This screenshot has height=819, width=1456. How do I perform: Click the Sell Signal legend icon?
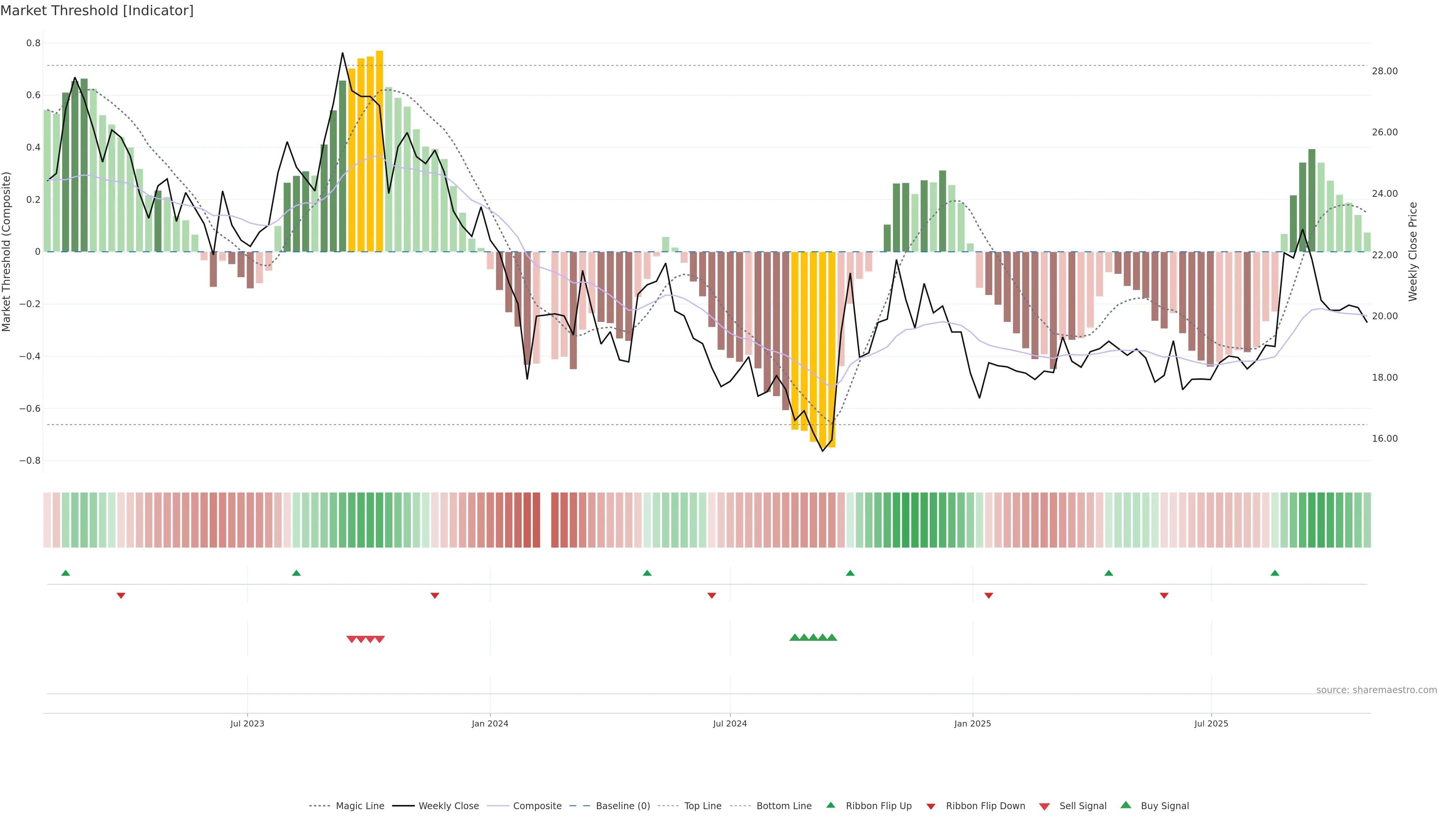pos(1045,806)
